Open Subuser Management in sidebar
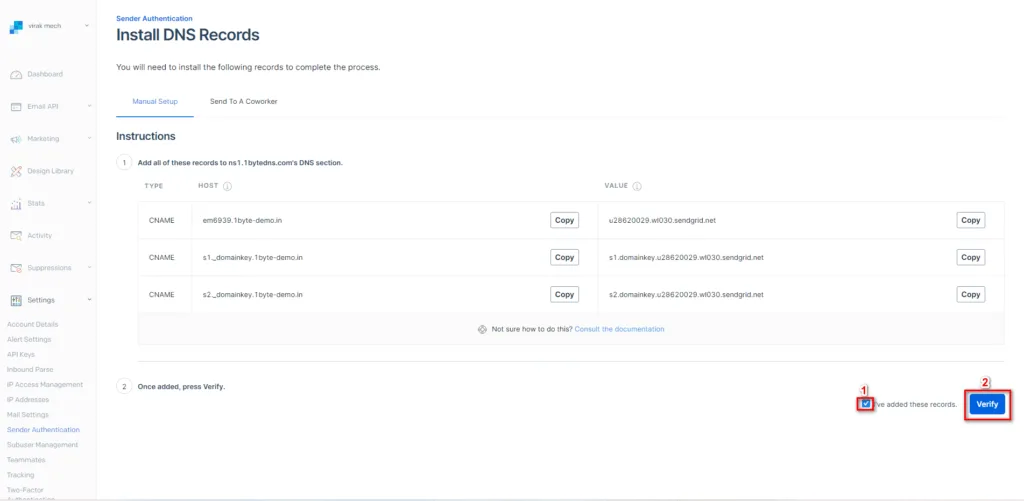 [42, 445]
